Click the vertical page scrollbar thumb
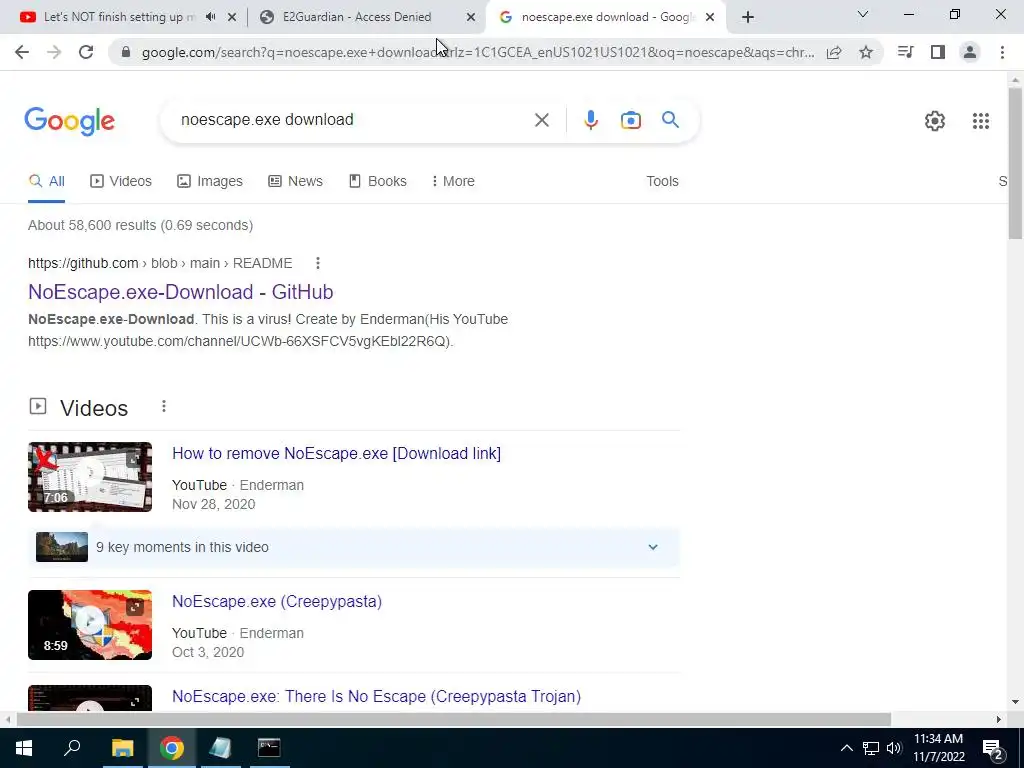This screenshot has width=1024, height=768. click(x=1015, y=163)
